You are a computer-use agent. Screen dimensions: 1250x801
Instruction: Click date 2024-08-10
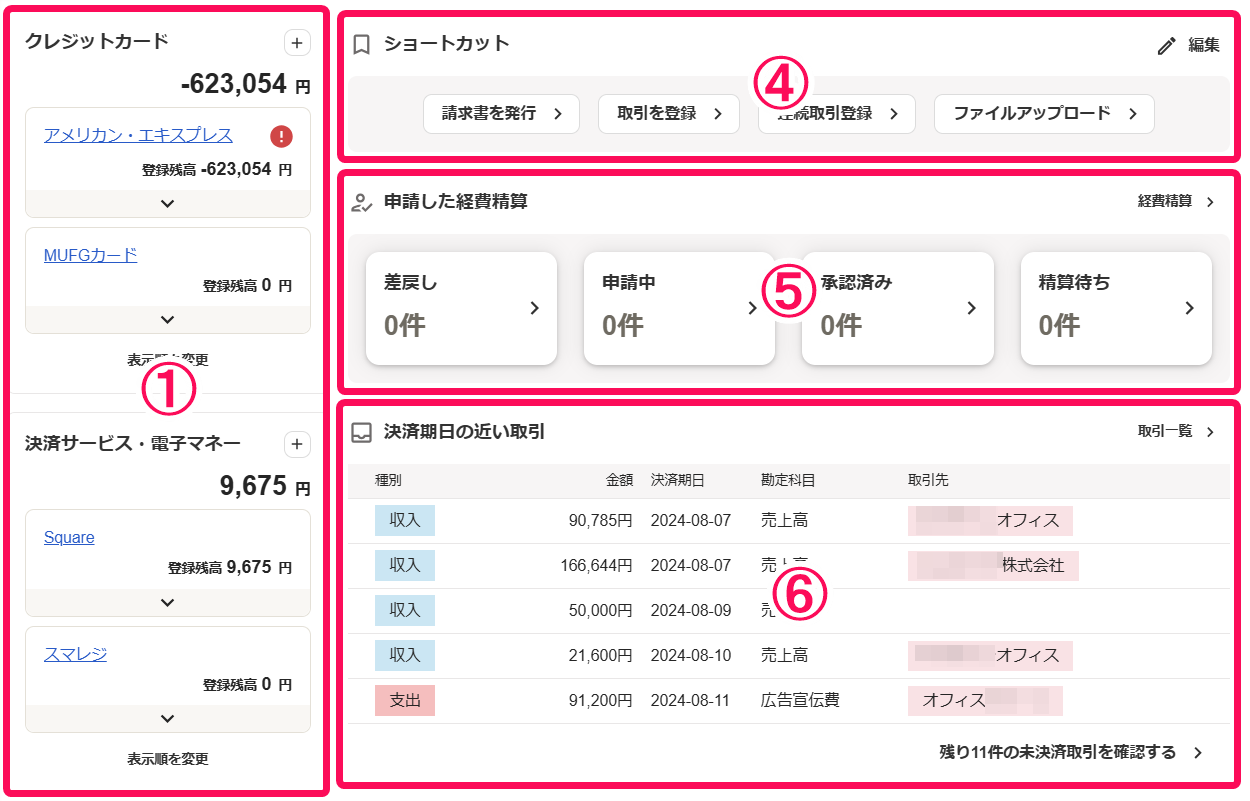(691, 655)
